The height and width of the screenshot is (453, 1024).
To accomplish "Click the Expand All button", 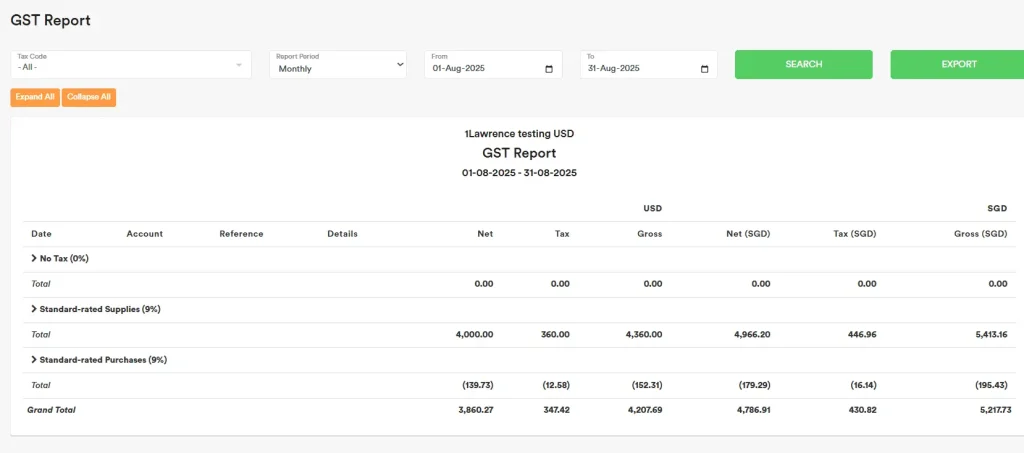I will [x=35, y=97].
